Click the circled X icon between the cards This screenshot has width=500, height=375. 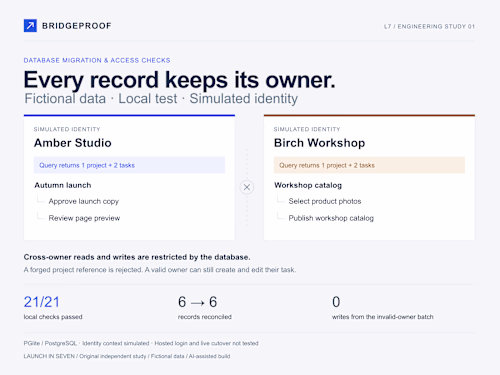[247, 187]
